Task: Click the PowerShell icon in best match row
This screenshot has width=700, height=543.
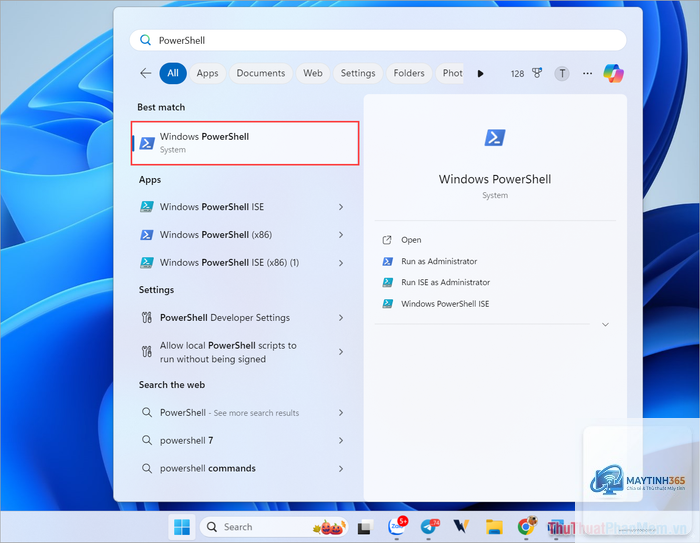Action: [147, 143]
